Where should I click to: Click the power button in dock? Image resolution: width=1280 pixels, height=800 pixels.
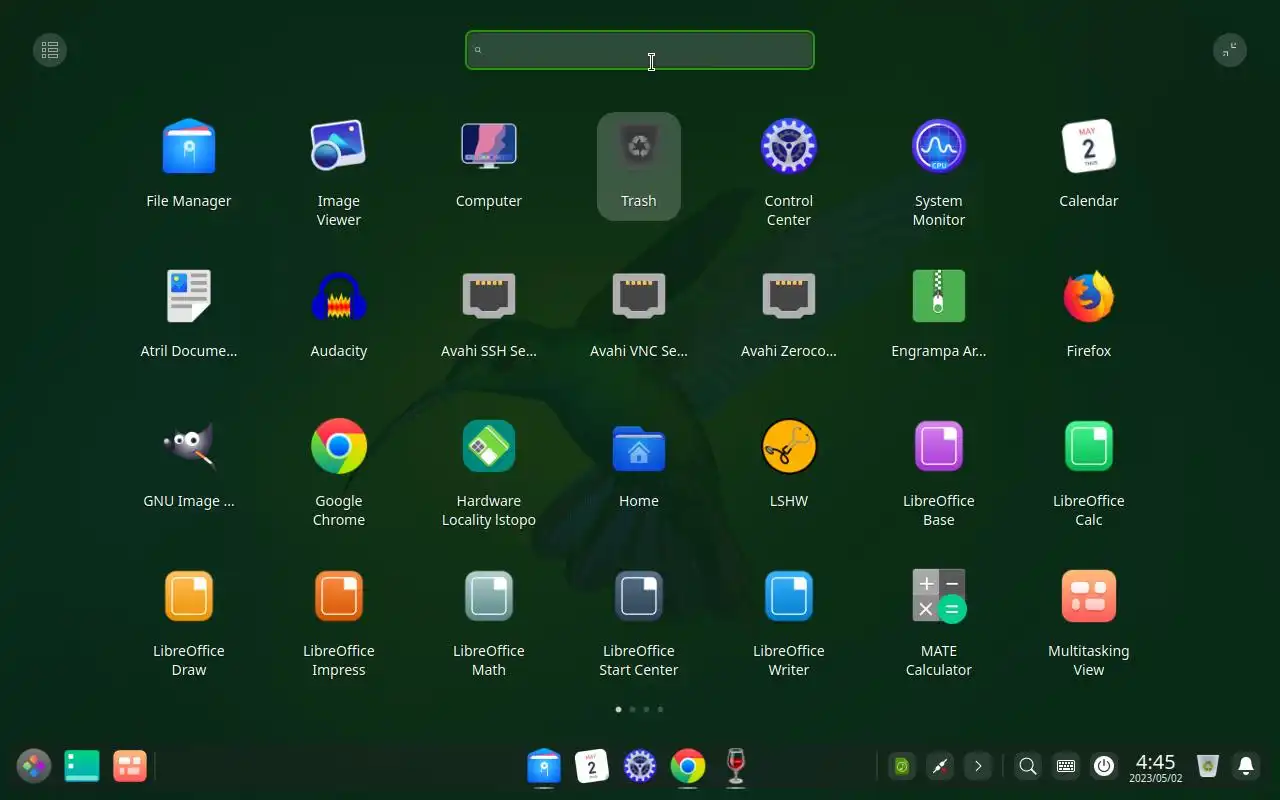pos(1104,766)
